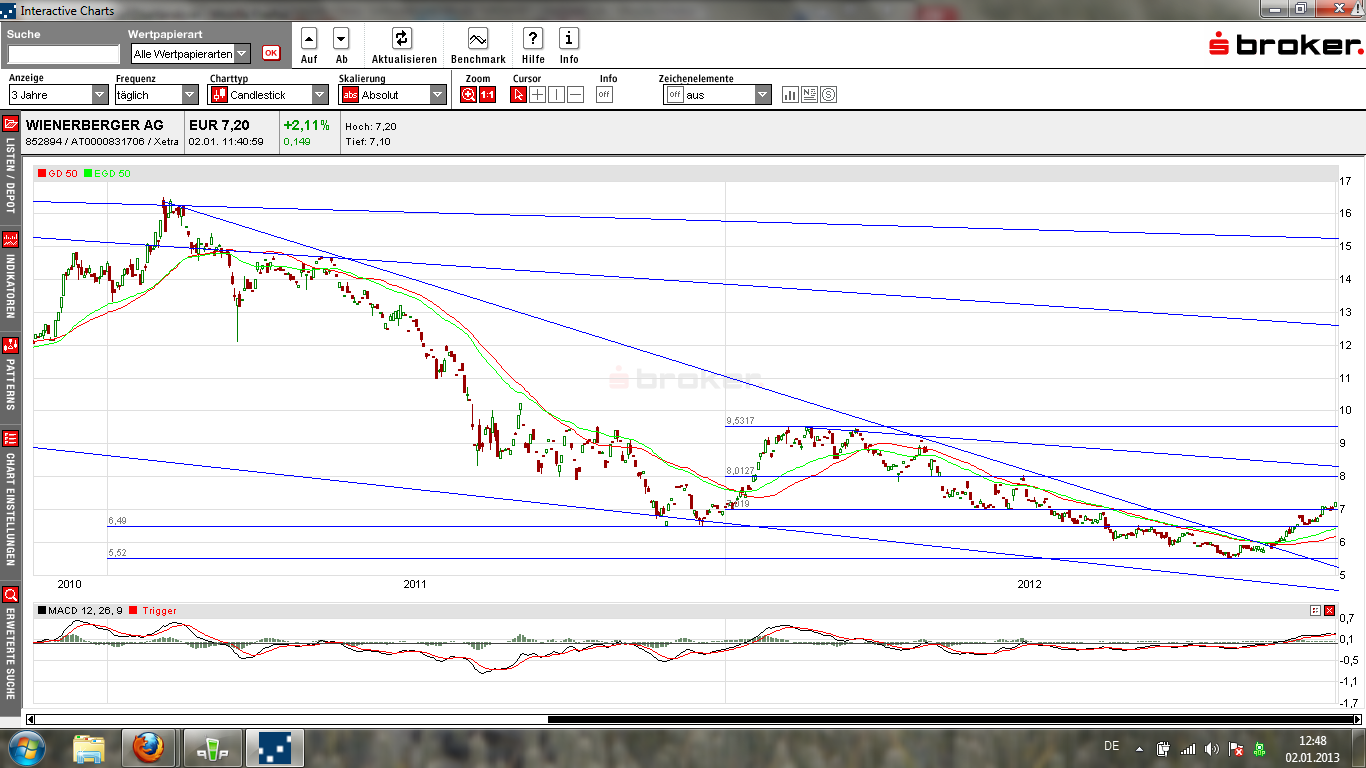Open the Hilfe question mark icon
Screen dimensions: 1366x768
[x=532, y=39]
